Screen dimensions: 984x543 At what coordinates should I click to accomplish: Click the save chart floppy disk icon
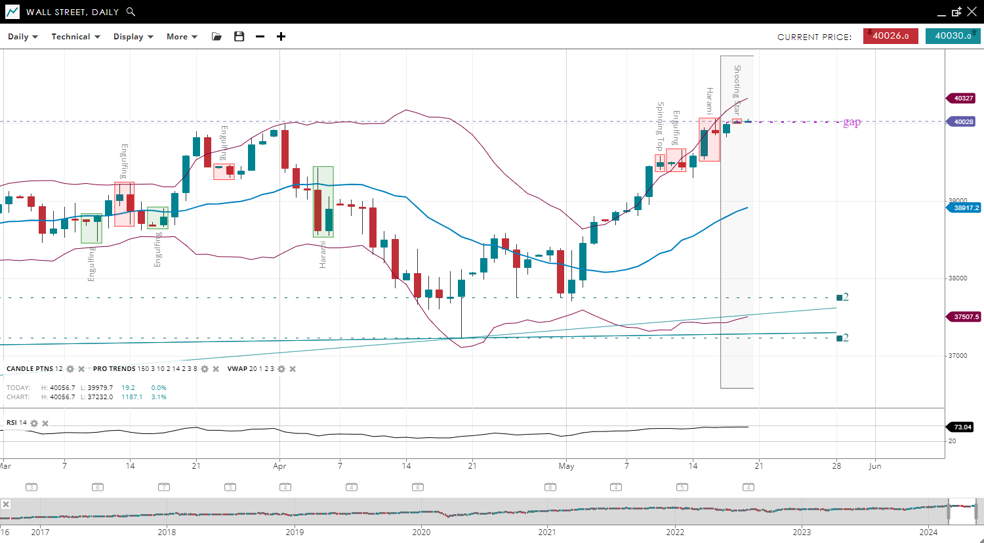[x=239, y=37]
